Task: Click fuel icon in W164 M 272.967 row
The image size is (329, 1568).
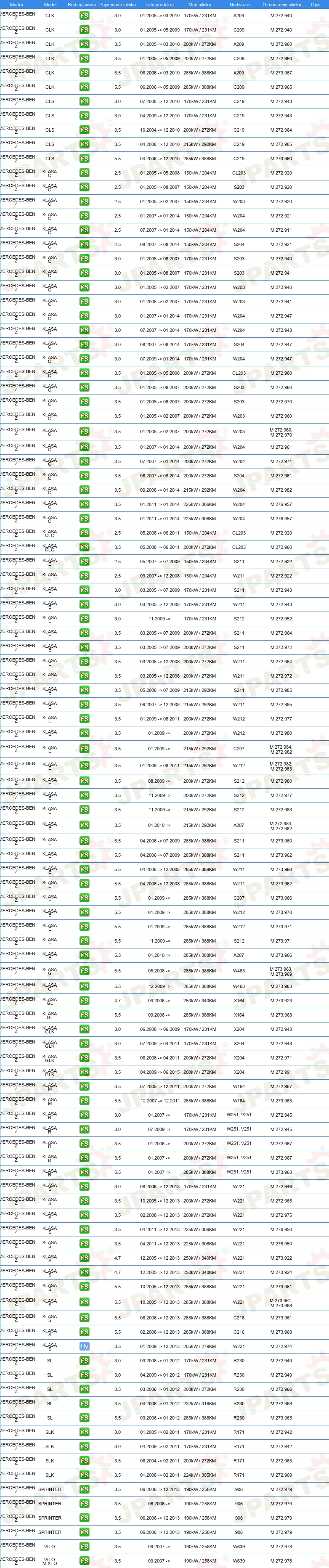Action: [x=84, y=1086]
